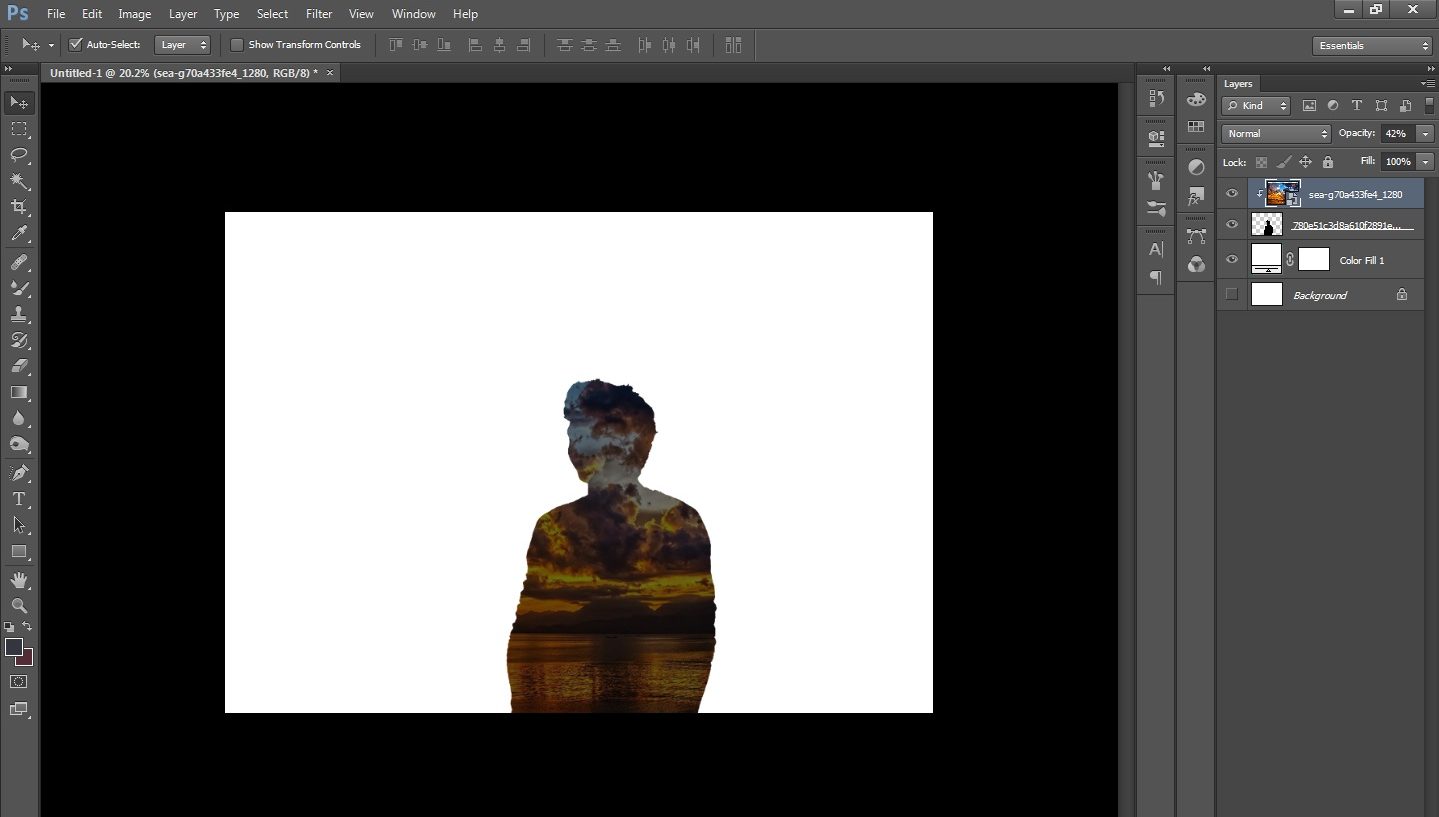This screenshot has height=817, width=1439.
Task: Select the Magic Wand tool
Action: [19, 181]
